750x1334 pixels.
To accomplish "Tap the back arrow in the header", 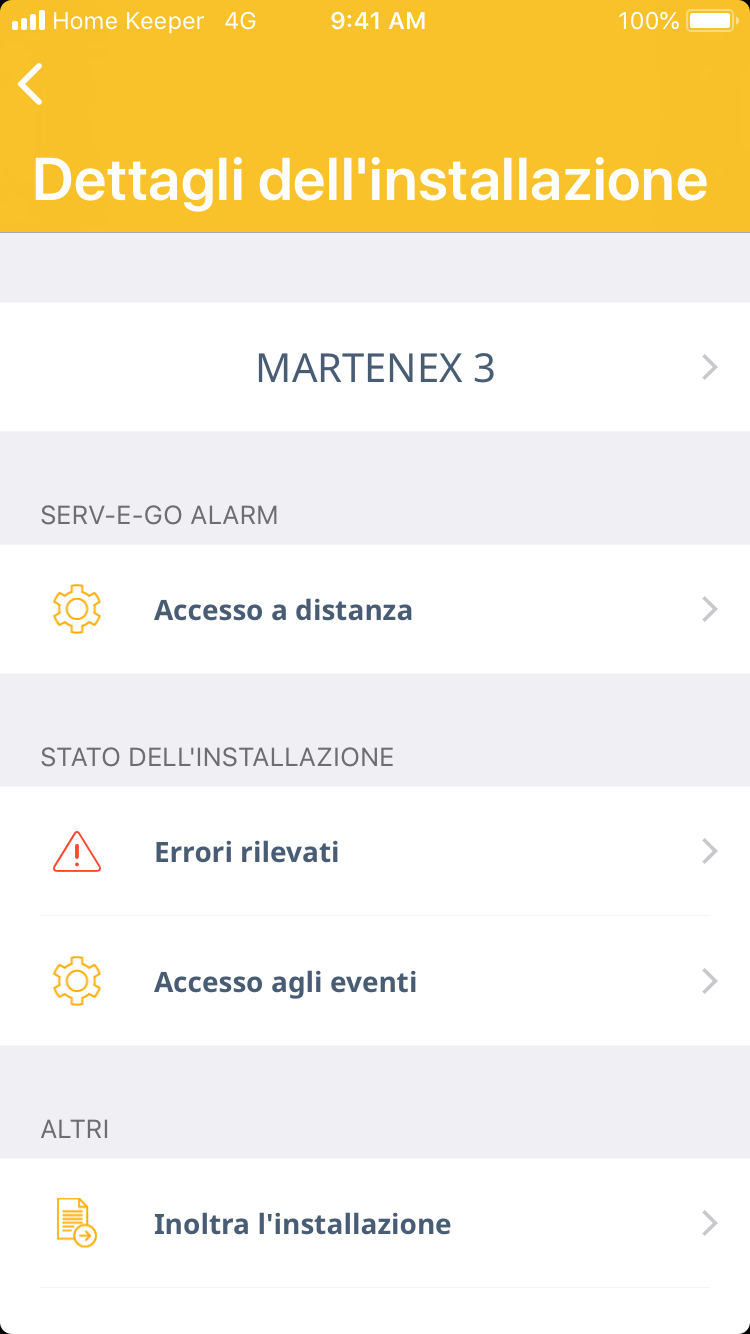I will (x=31, y=84).
